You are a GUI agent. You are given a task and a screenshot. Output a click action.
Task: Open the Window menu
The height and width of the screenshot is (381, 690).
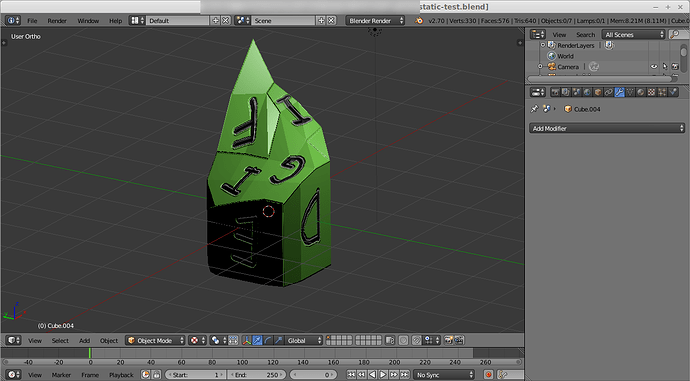pyautogui.click(x=88, y=21)
